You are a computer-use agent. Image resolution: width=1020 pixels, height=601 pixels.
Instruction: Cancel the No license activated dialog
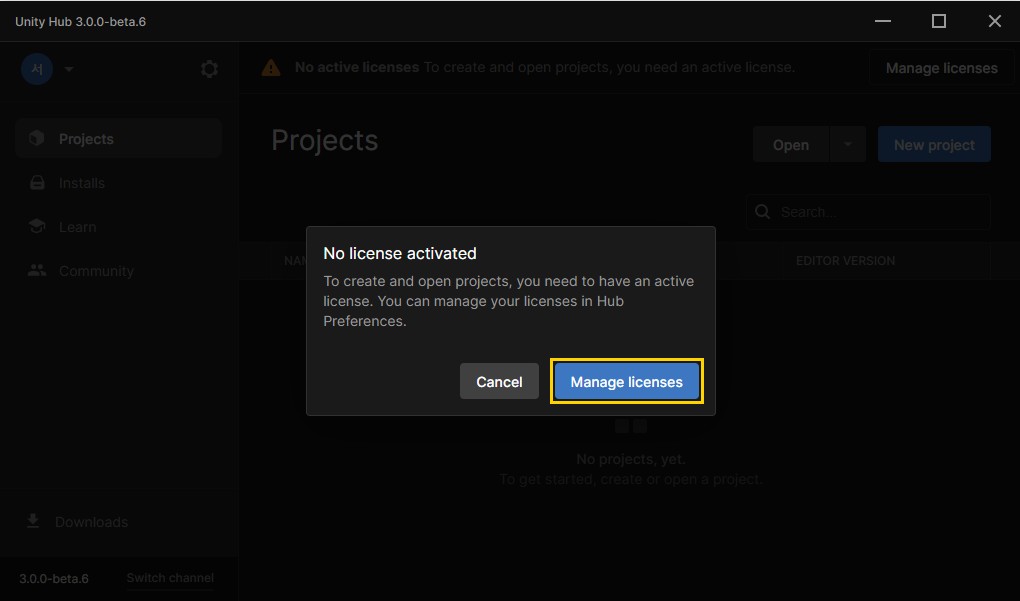pos(499,382)
